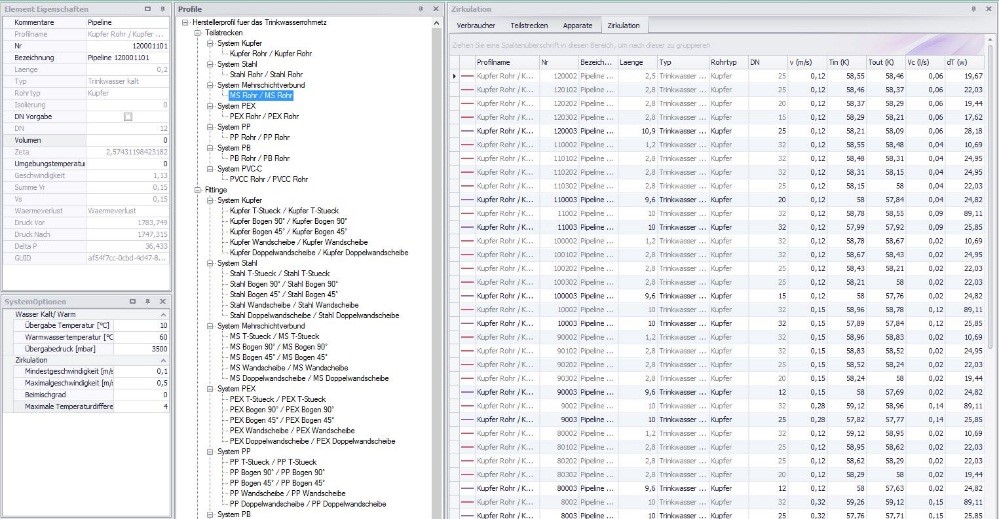This screenshot has height=519, width=999.
Task: Switch to the Teilstrecken tab
Action: pos(529,25)
